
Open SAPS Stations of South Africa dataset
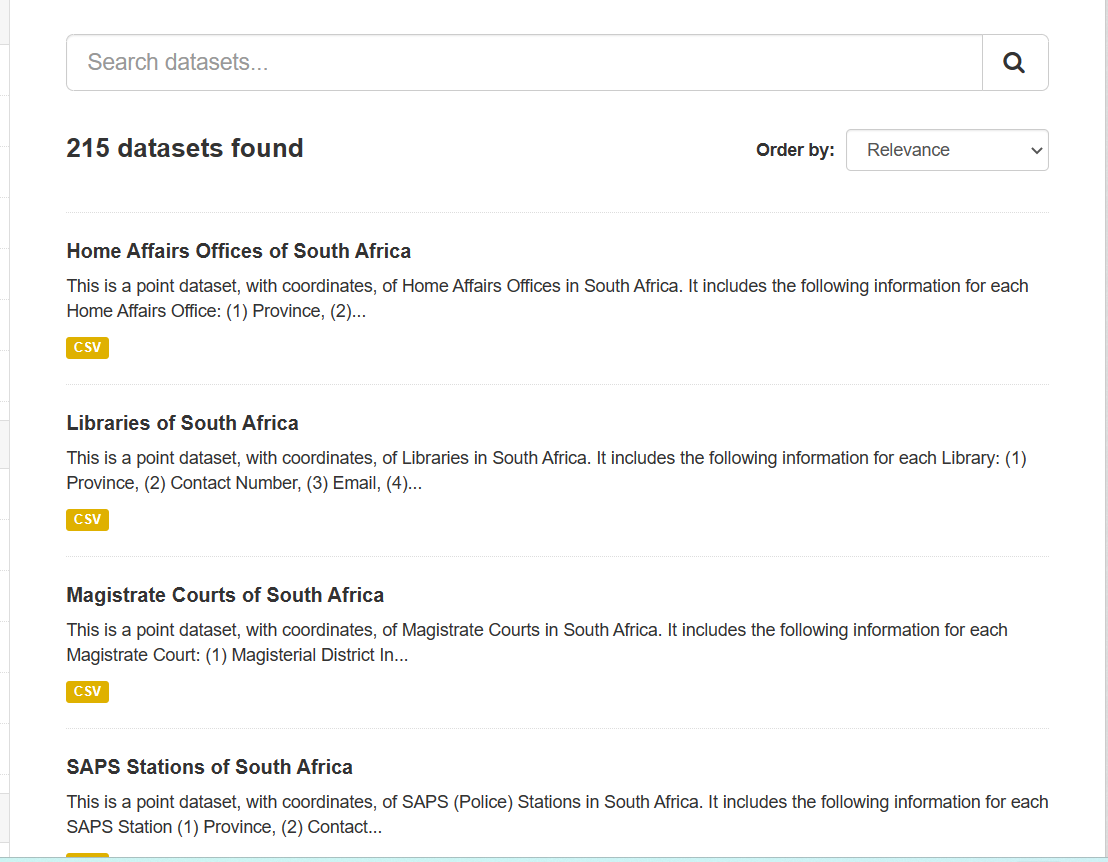click(x=209, y=767)
